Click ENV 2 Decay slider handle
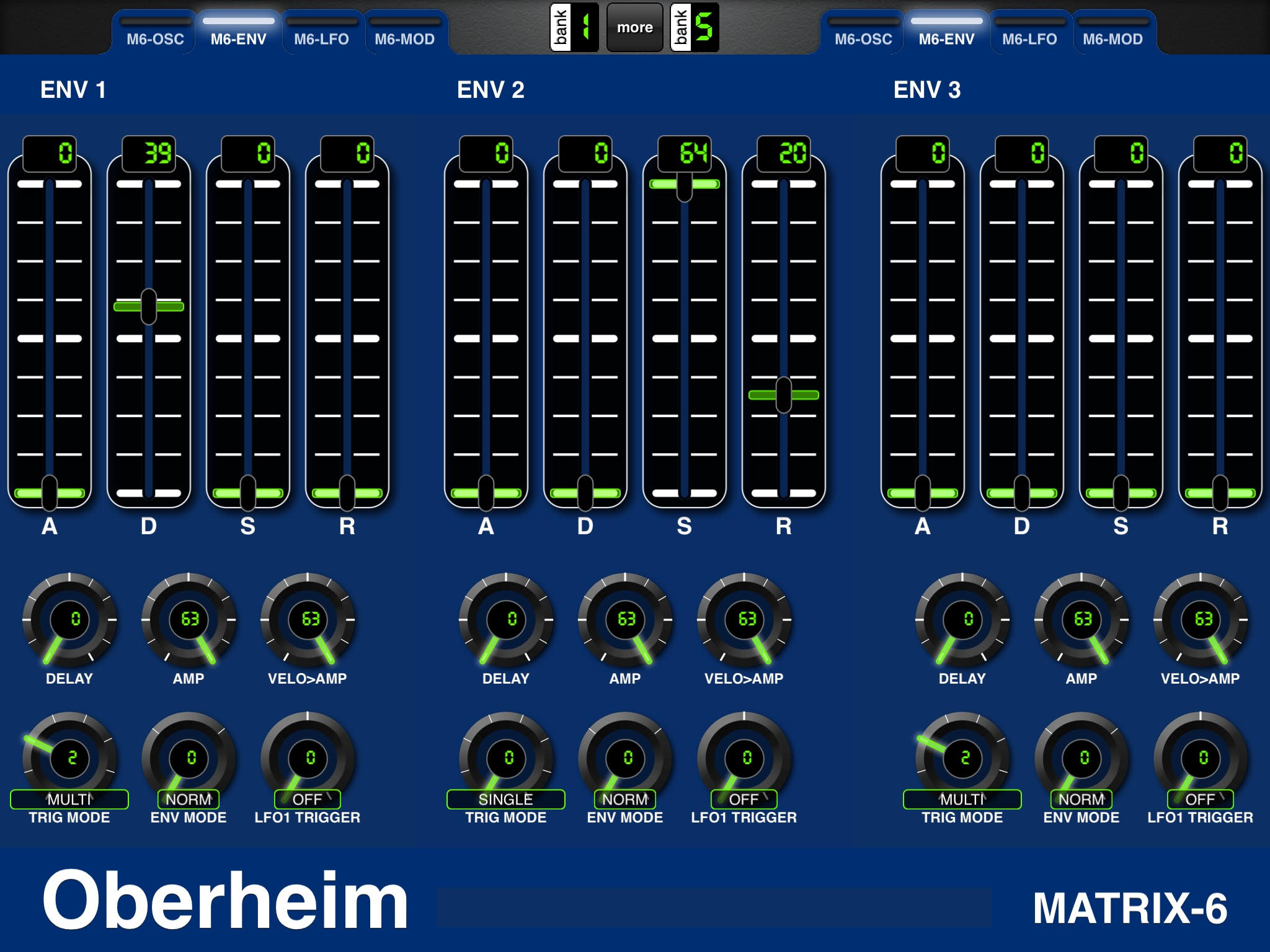The image size is (1270, 952). [585, 493]
